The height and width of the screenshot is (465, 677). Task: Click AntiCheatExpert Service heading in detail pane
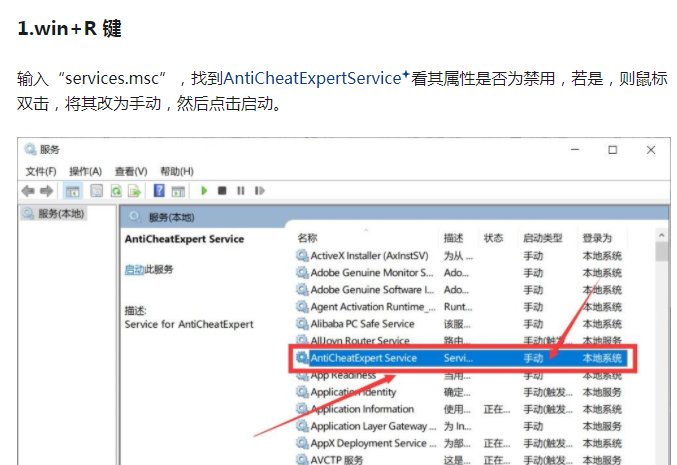[x=184, y=239]
